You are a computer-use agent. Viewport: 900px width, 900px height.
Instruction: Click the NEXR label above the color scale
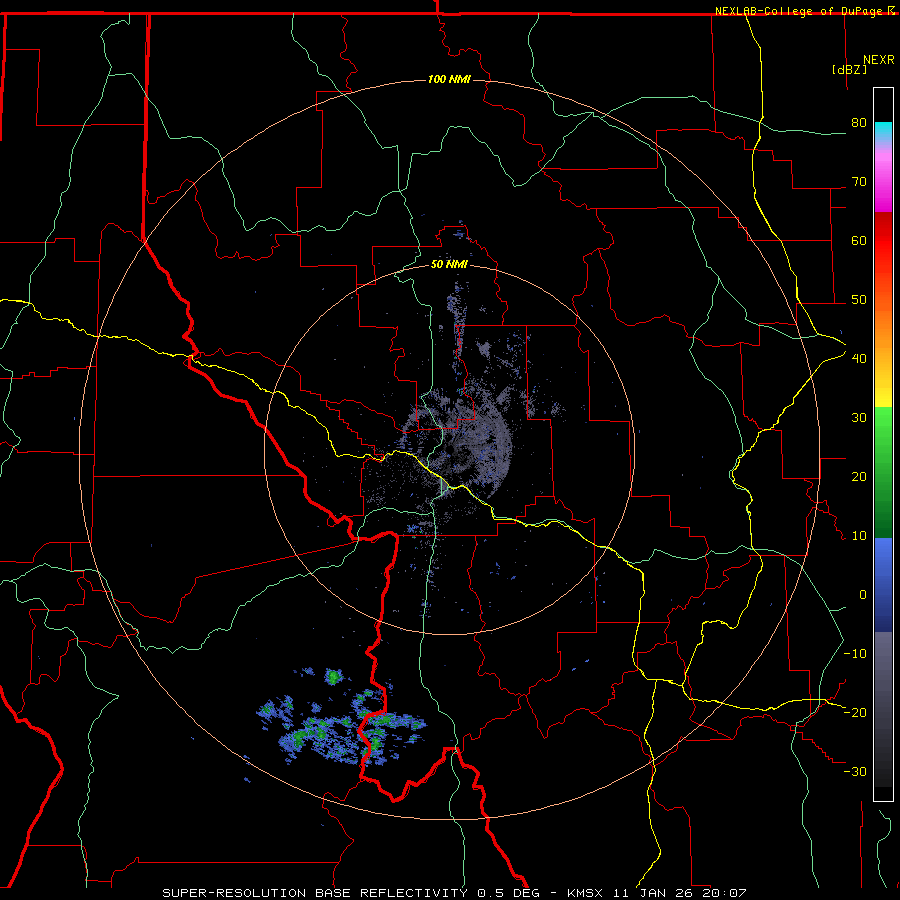click(879, 60)
